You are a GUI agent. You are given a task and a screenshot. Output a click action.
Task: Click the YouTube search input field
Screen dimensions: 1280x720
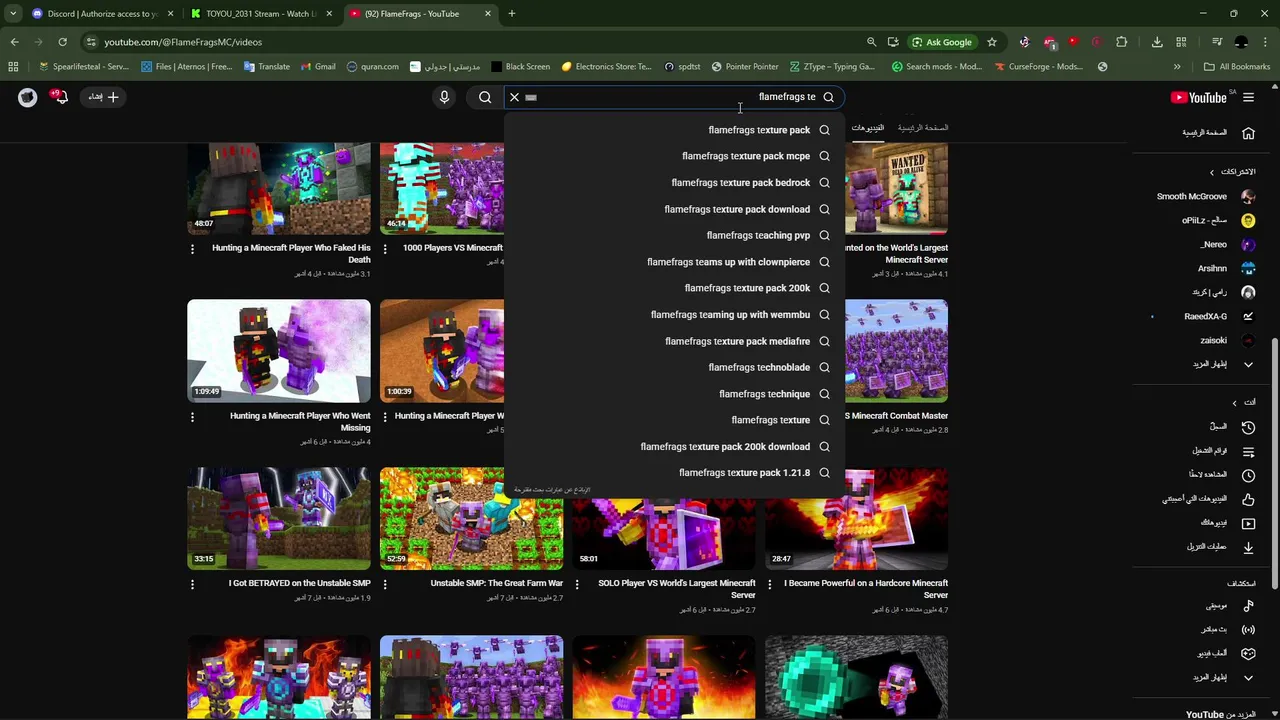pyautogui.click(x=675, y=97)
